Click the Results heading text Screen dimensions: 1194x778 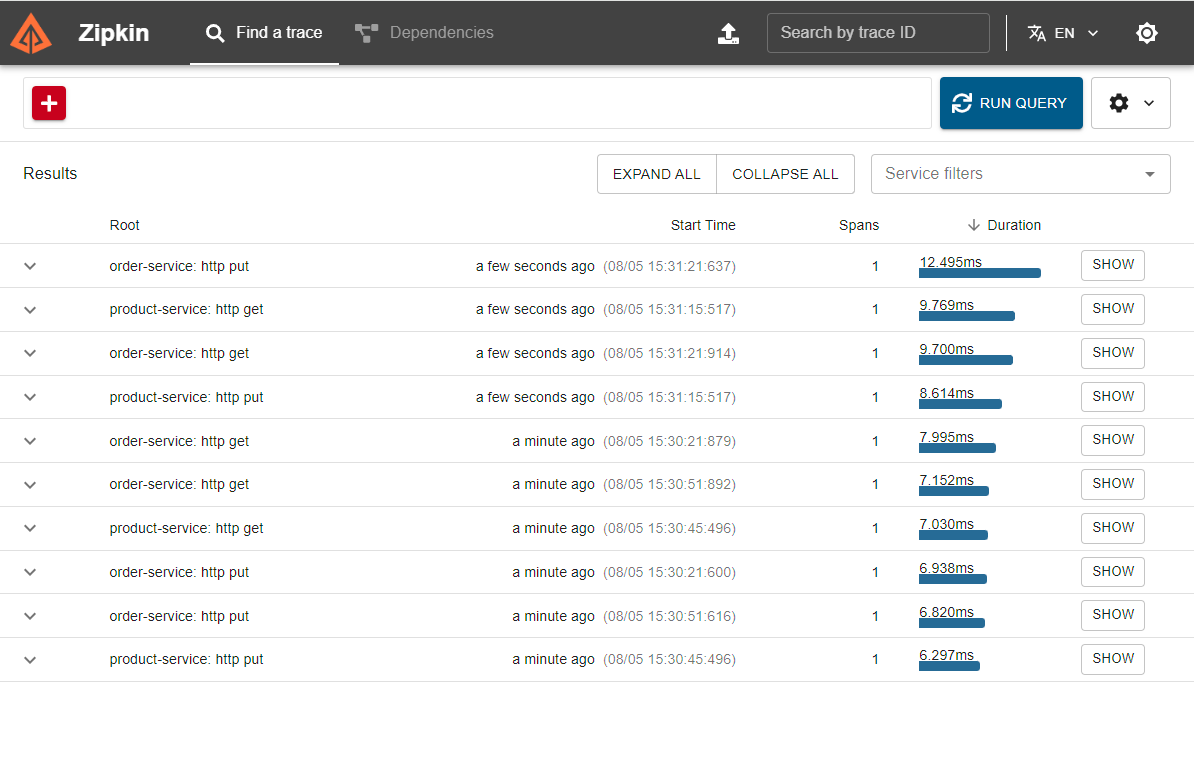[50, 174]
